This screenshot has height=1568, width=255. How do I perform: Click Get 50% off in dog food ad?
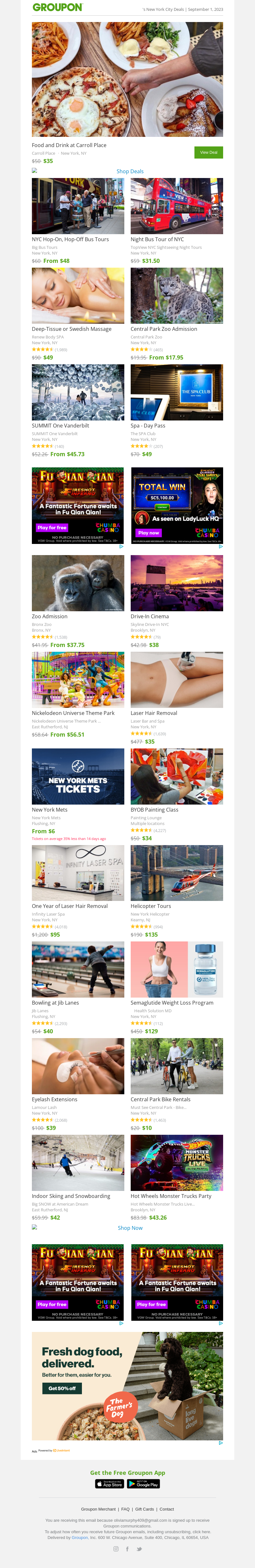coord(62,1388)
